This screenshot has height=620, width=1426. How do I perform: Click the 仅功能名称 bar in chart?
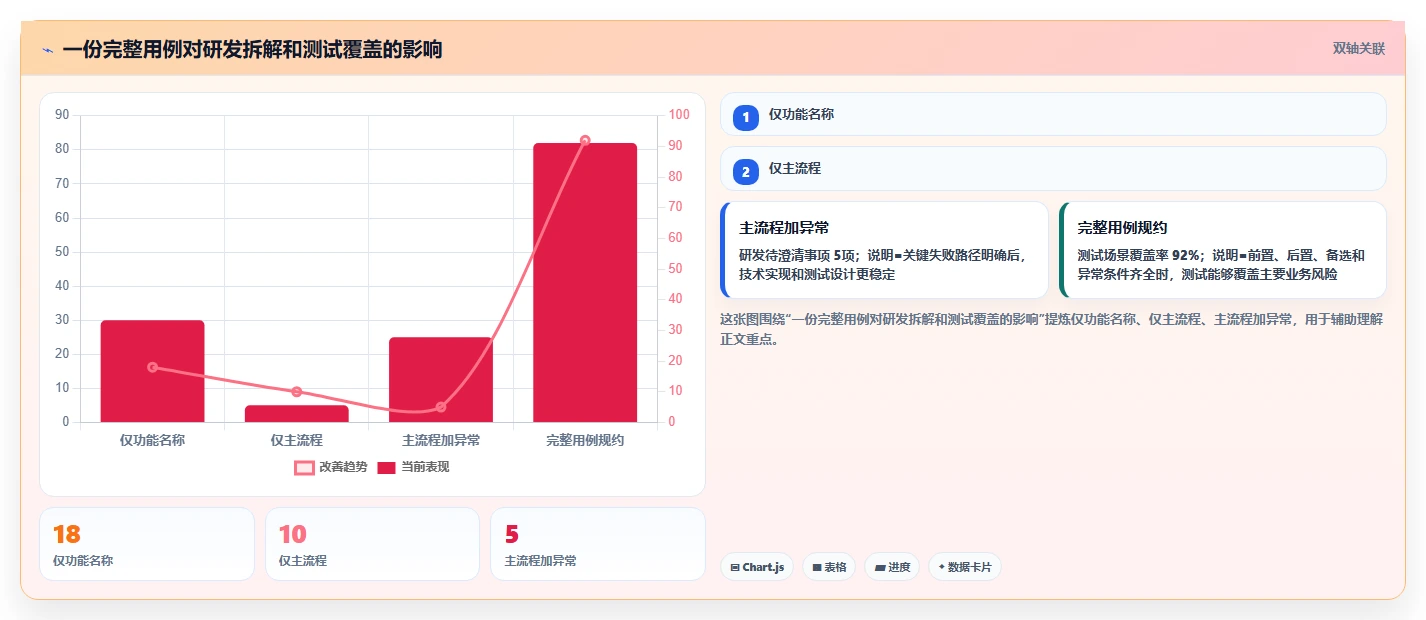click(152, 371)
